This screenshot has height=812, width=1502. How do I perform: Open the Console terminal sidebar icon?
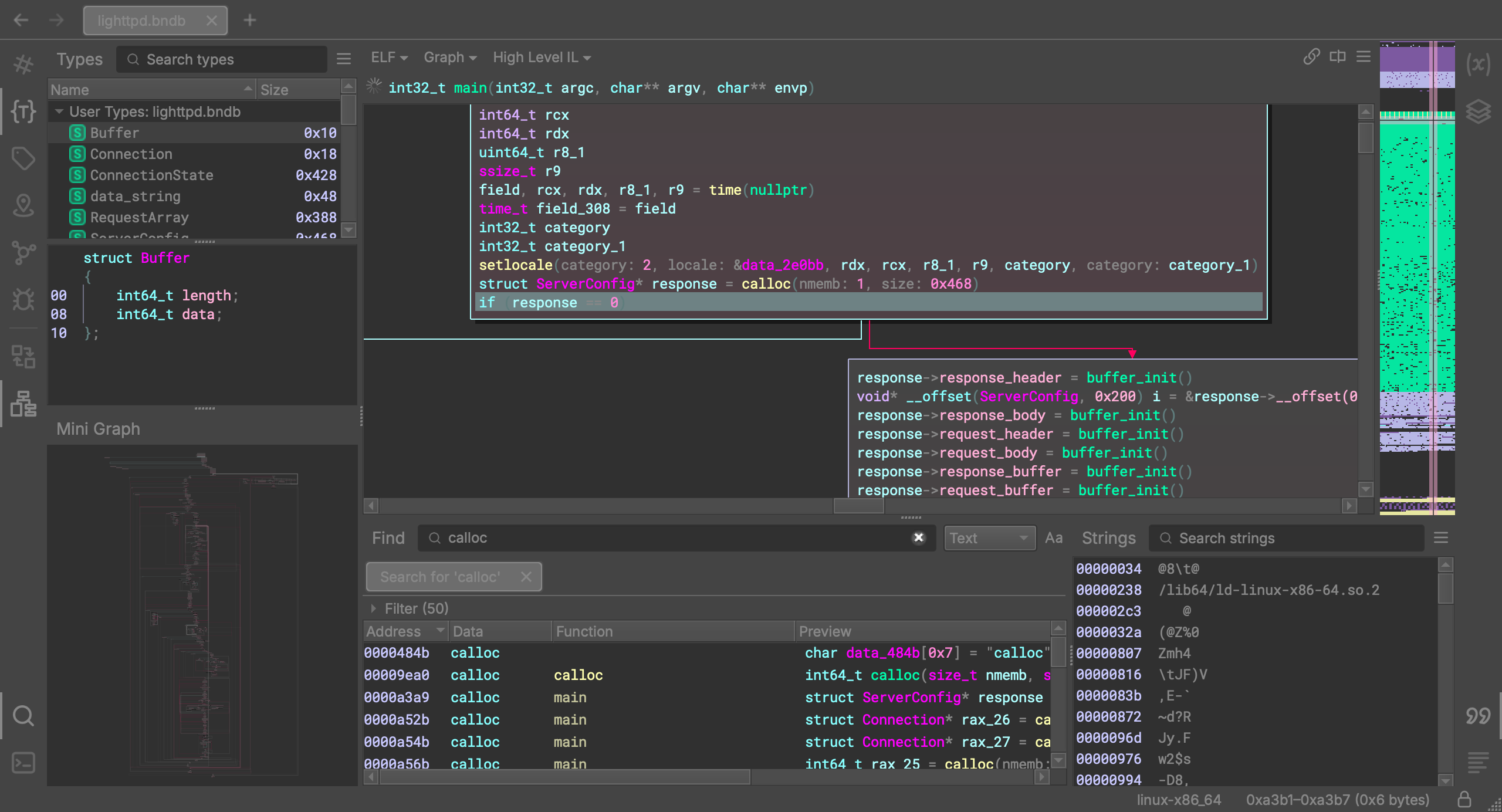click(x=23, y=763)
